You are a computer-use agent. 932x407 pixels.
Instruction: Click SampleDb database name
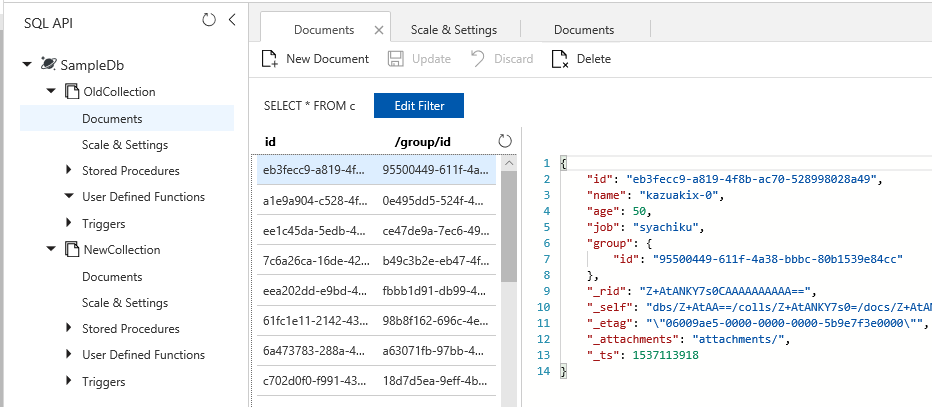coord(92,65)
